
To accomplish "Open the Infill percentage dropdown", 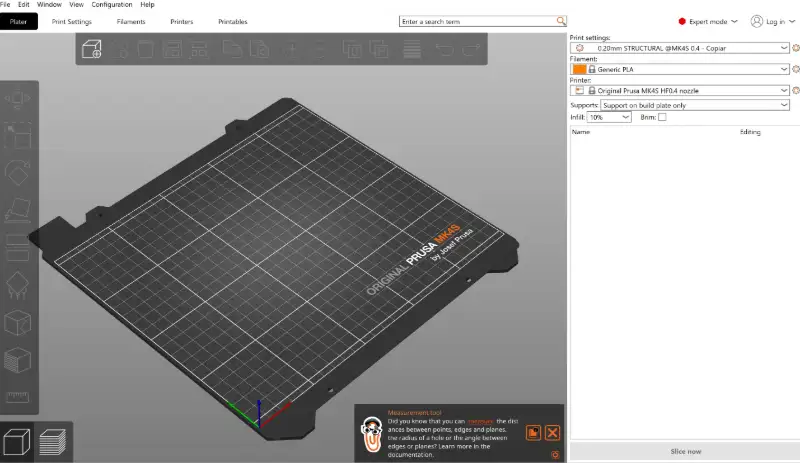I will (609, 117).
